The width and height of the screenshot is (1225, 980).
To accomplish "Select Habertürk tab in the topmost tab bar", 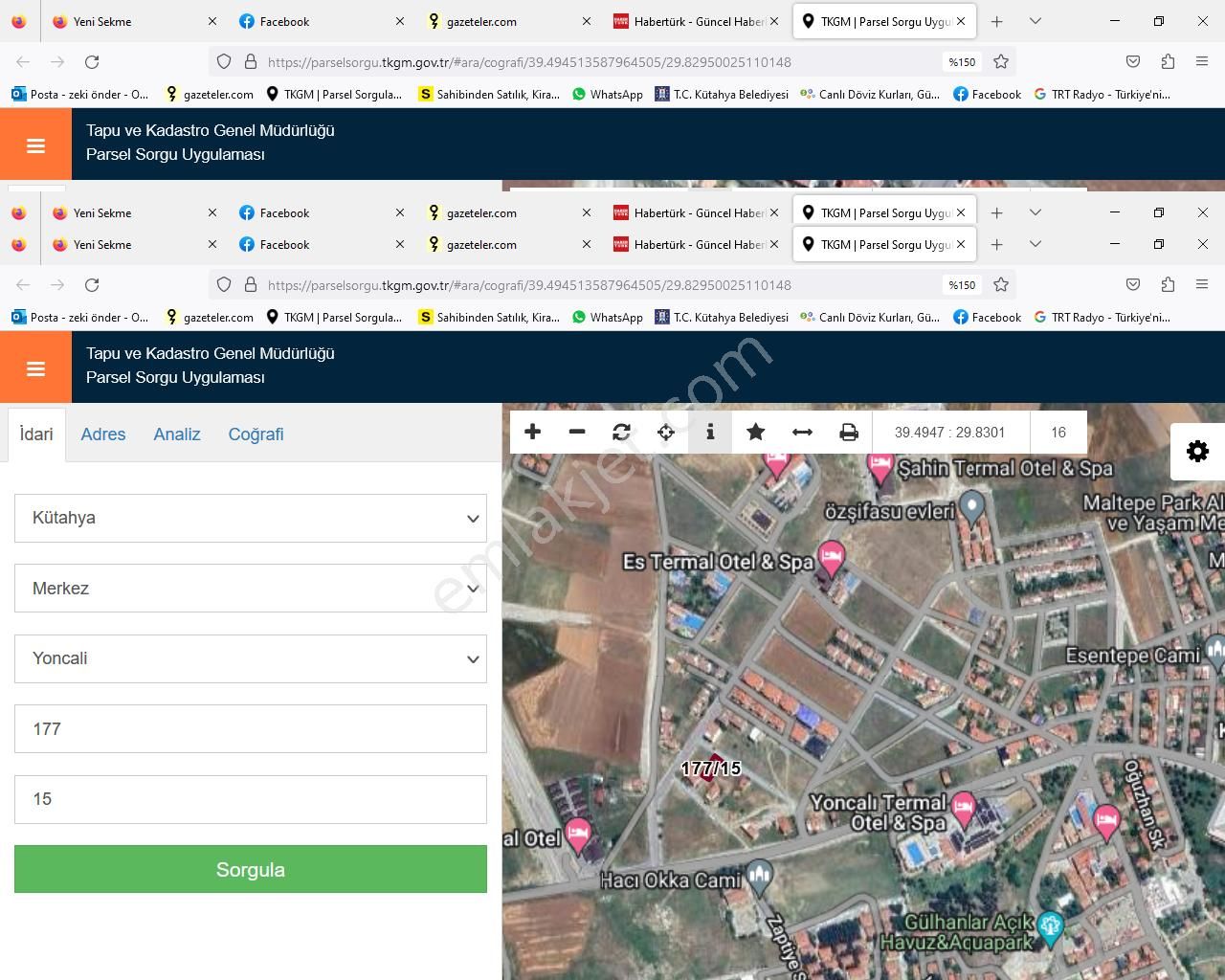I will (x=695, y=21).
